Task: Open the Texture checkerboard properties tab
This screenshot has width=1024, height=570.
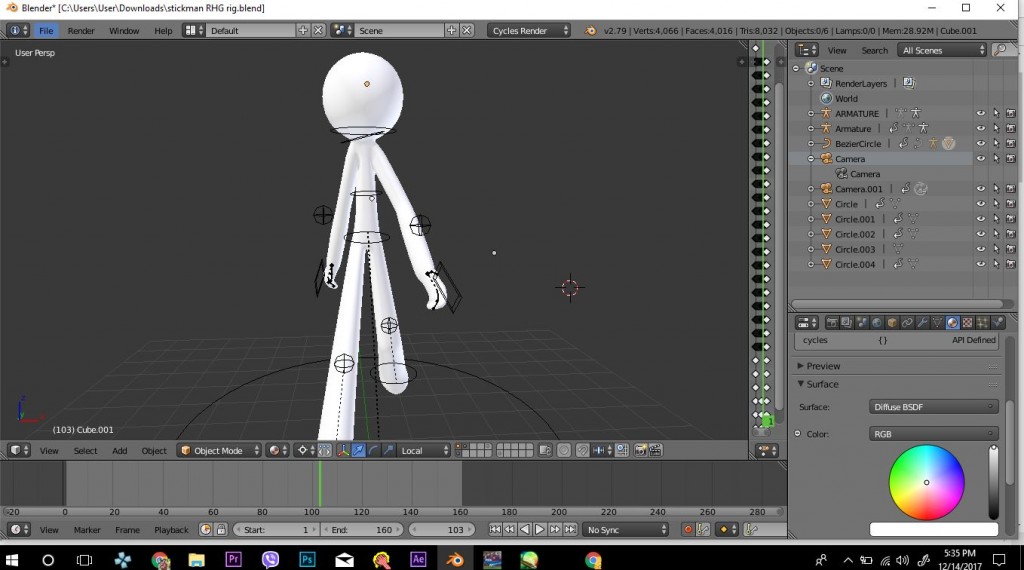Action: 967,323
